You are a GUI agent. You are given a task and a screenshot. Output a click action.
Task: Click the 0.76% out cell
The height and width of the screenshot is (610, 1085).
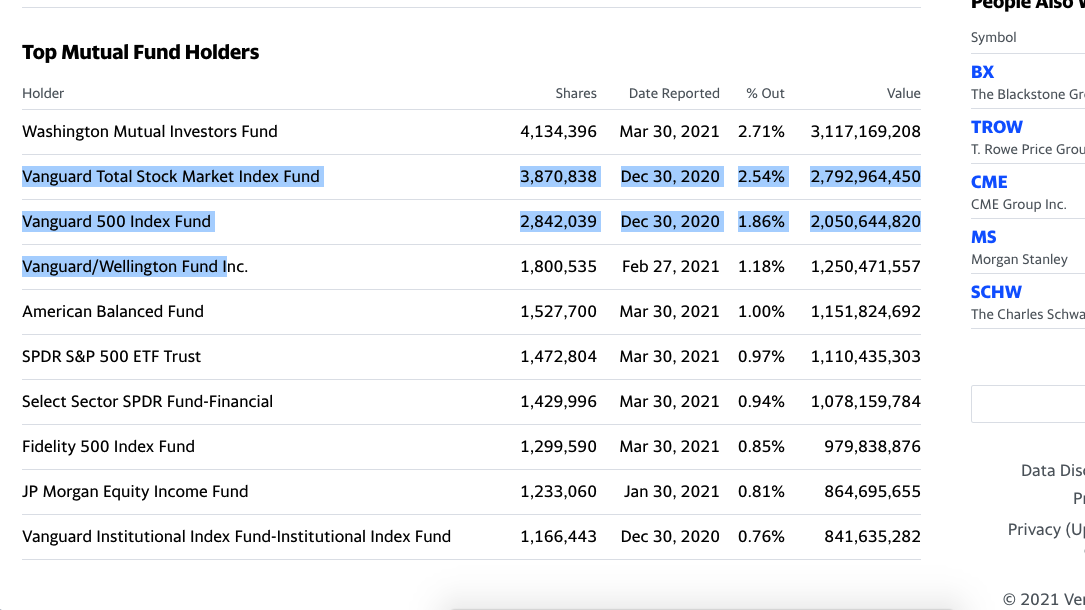761,536
